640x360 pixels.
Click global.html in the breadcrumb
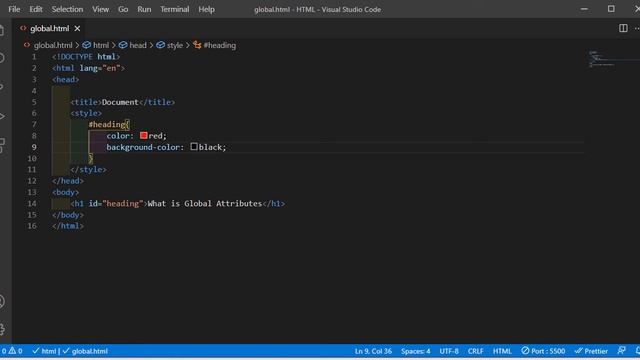point(53,45)
